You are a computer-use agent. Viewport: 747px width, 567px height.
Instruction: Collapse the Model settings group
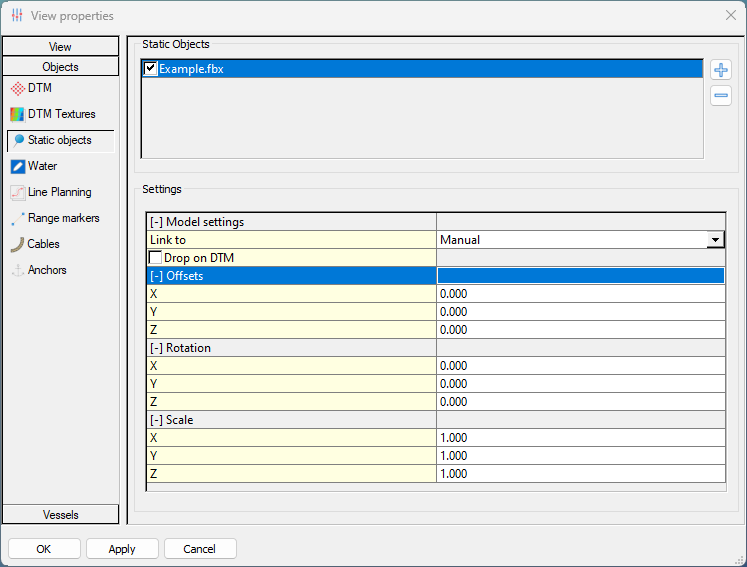click(x=156, y=222)
